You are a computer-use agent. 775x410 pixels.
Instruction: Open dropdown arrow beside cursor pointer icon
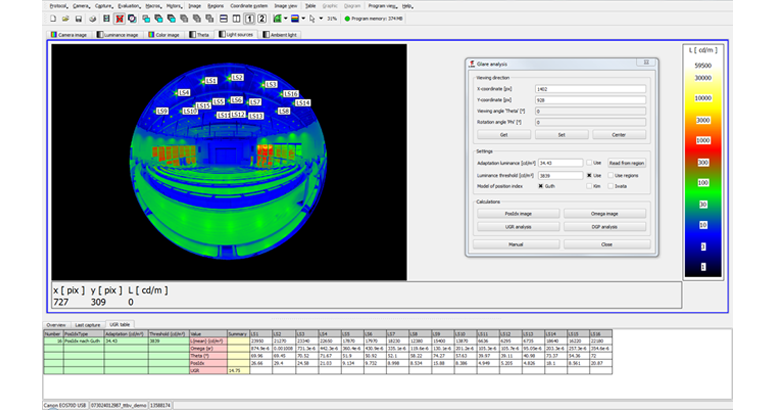click(x=321, y=19)
